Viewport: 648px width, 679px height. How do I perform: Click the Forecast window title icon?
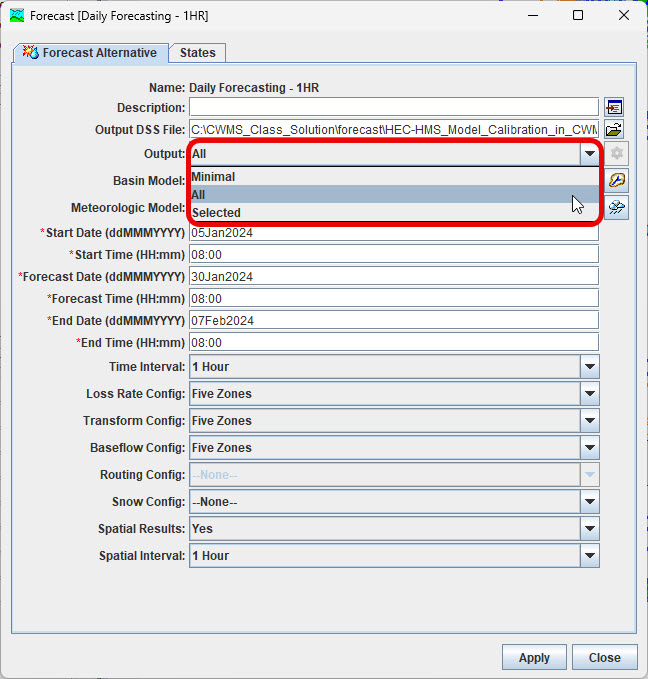click(16, 16)
